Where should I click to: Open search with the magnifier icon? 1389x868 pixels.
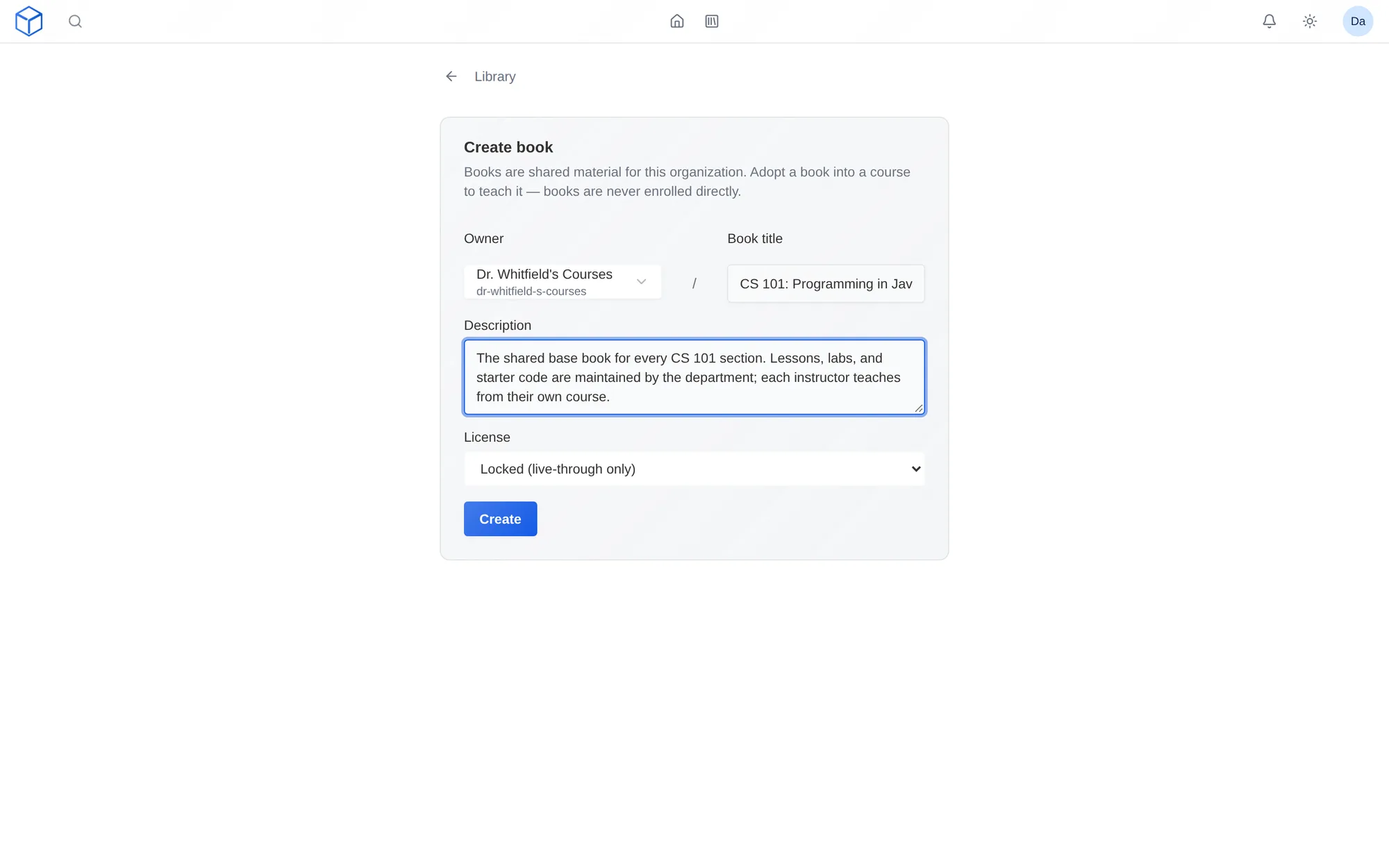[x=75, y=22]
